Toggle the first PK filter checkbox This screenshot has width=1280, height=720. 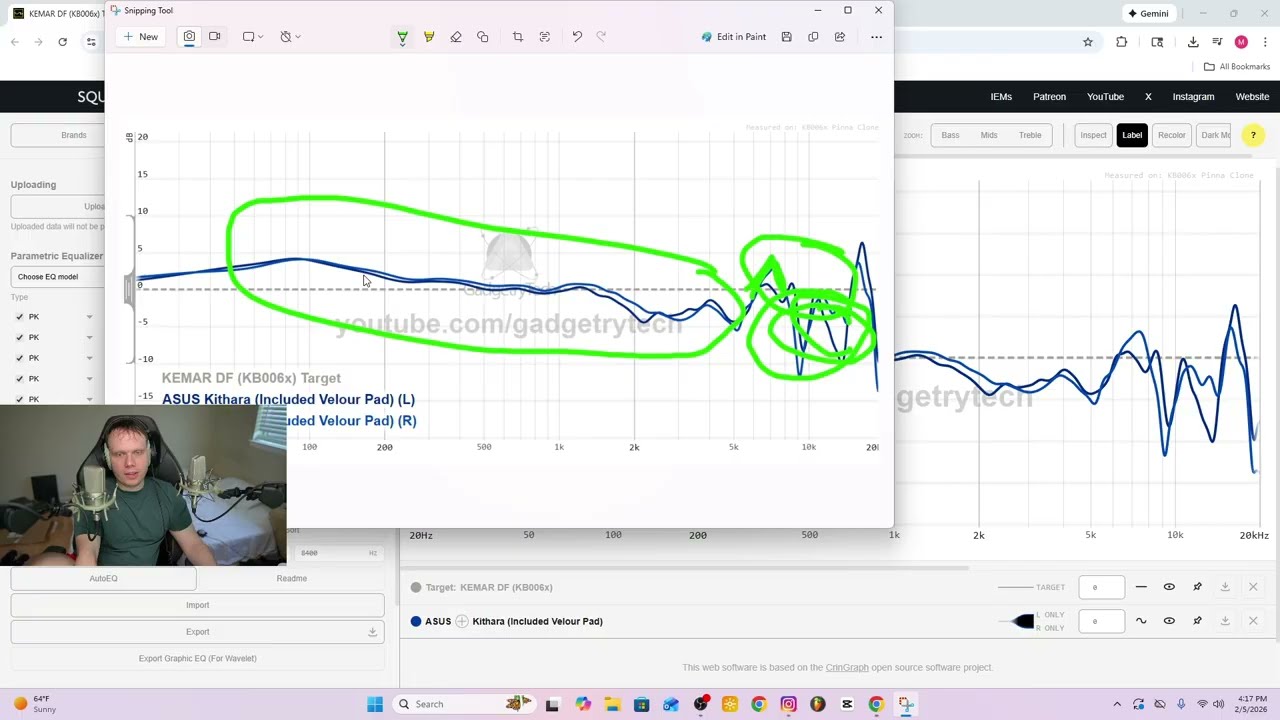pyautogui.click(x=19, y=317)
